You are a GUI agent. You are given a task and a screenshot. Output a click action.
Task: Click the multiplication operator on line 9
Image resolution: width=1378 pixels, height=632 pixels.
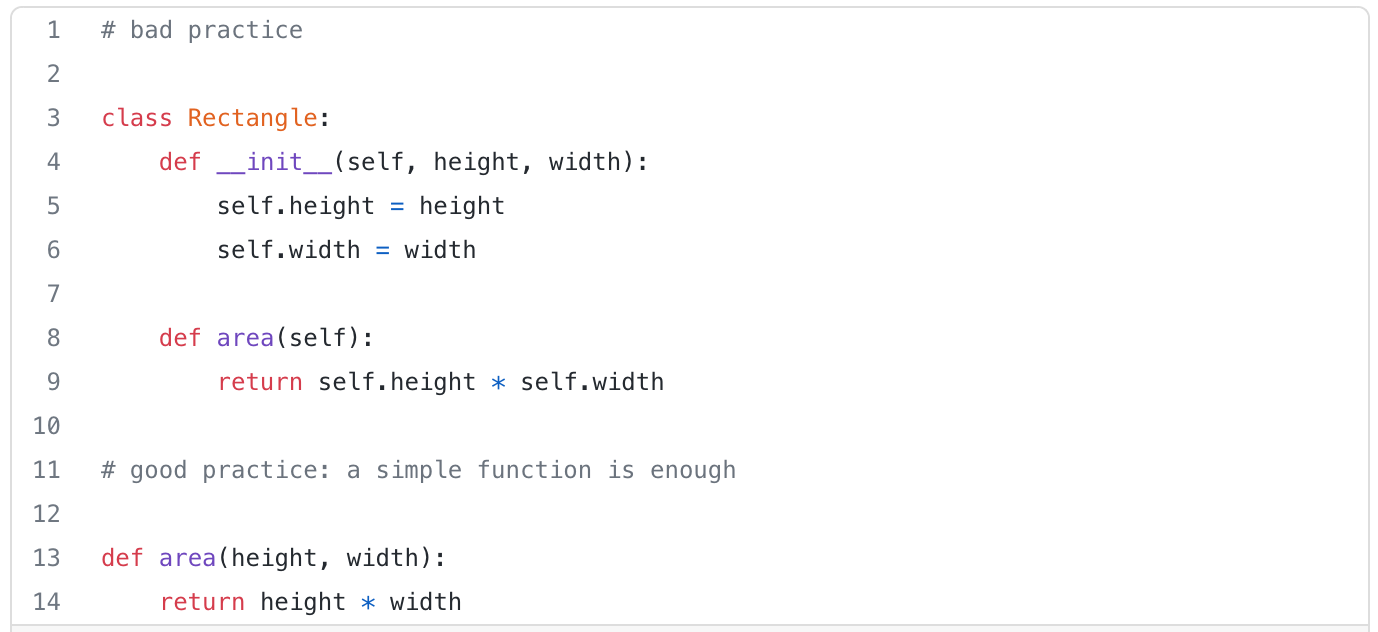[x=498, y=383]
